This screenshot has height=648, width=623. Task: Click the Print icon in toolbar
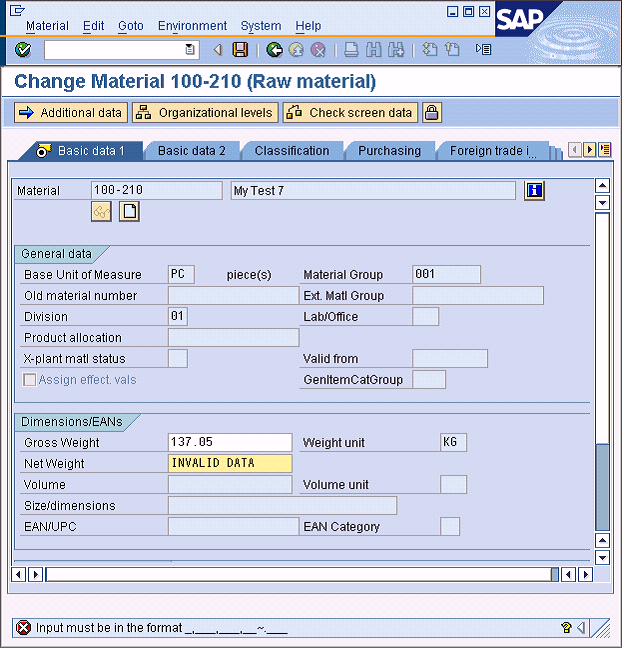coord(351,50)
